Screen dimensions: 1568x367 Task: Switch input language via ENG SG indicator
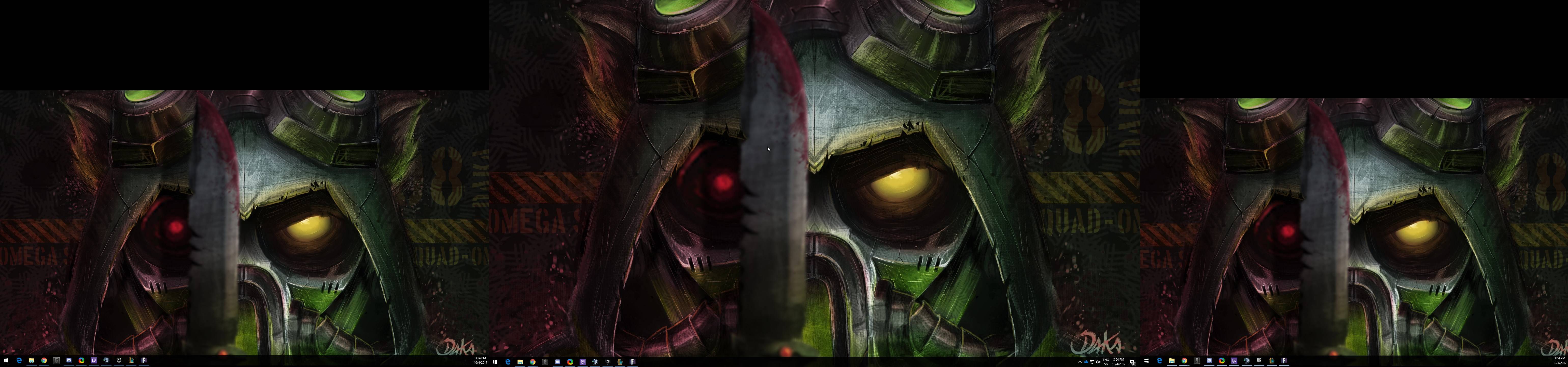click(1106, 362)
